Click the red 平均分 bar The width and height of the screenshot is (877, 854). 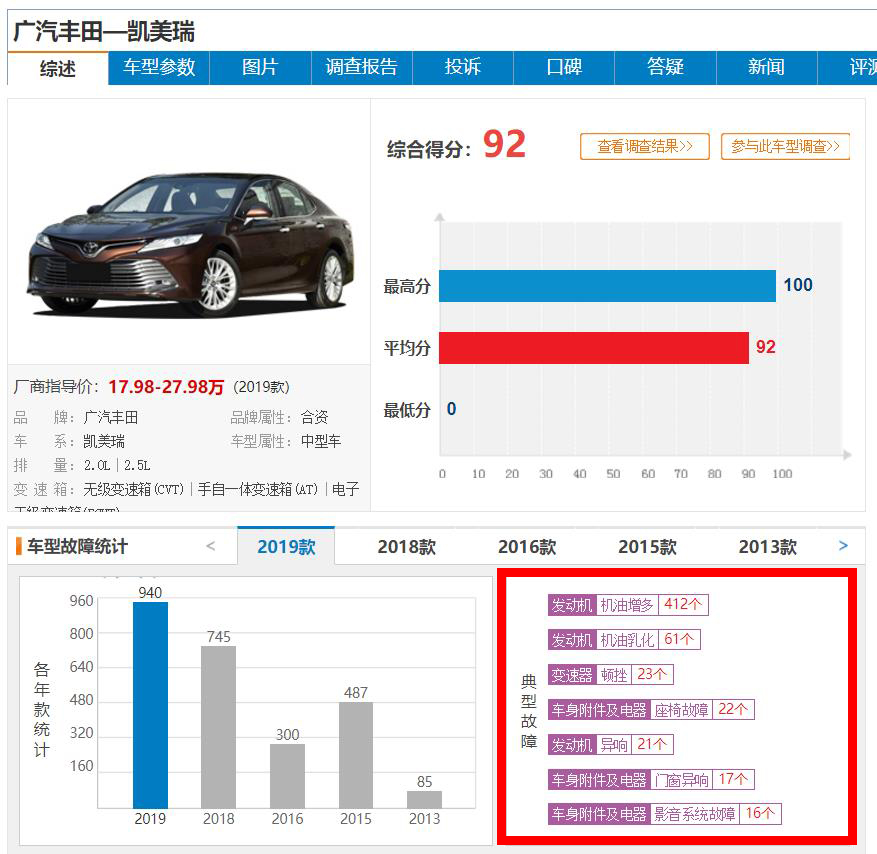pyautogui.click(x=594, y=348)
